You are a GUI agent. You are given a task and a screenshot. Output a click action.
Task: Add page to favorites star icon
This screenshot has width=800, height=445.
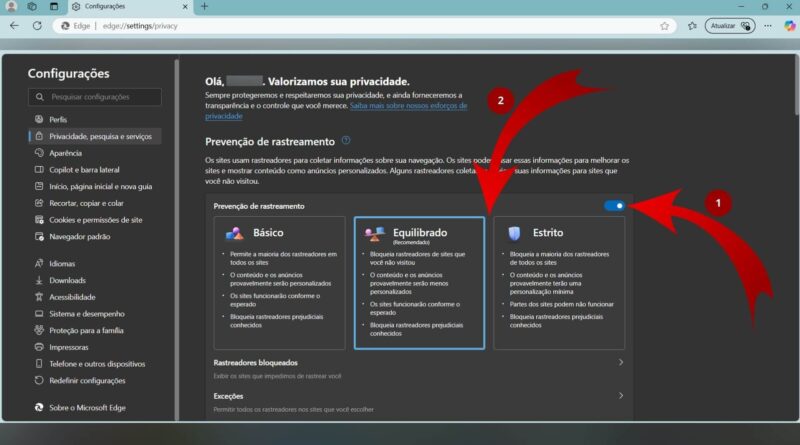click(664, 26)
